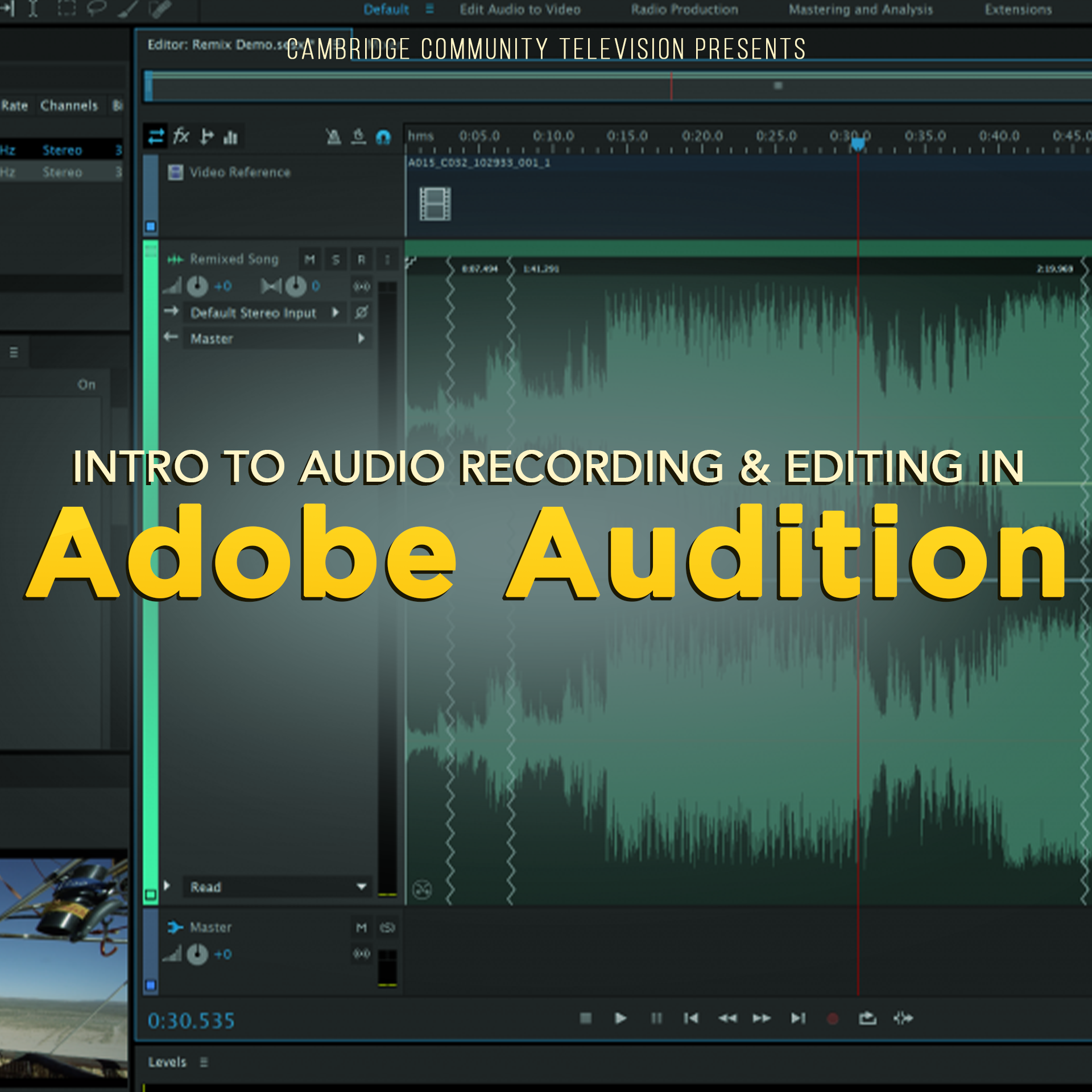Show the EQ track view
The image size is (1092, 1092).
point(230,137)
